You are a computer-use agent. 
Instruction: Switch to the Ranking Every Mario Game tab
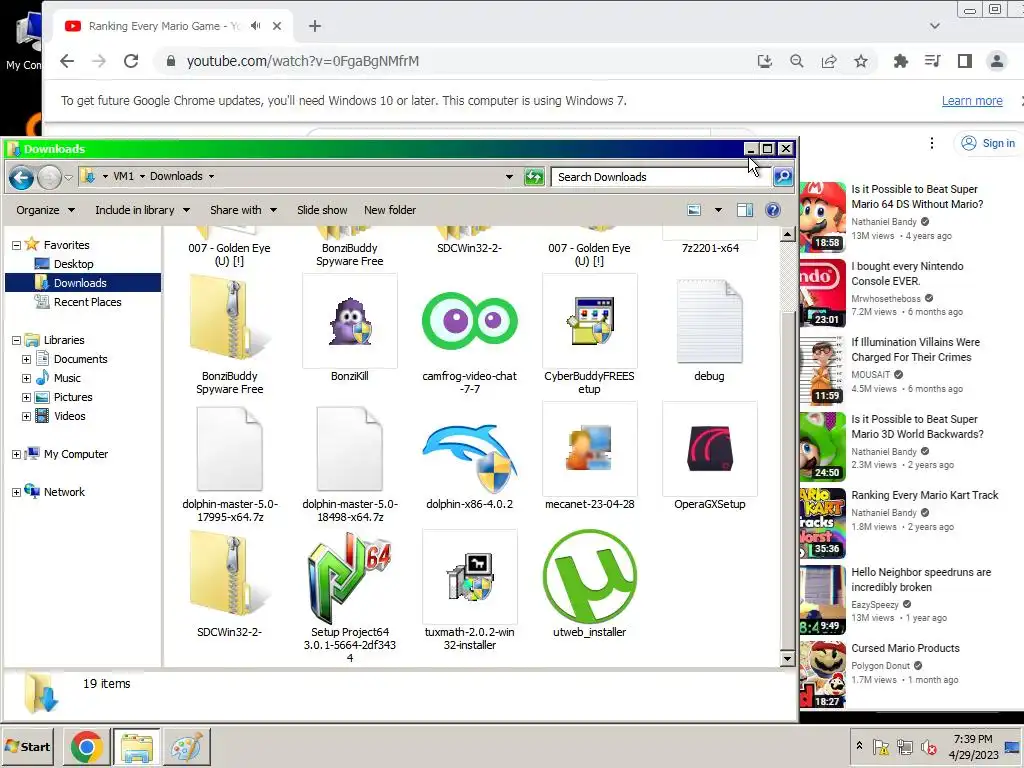[x=170, y=26]
